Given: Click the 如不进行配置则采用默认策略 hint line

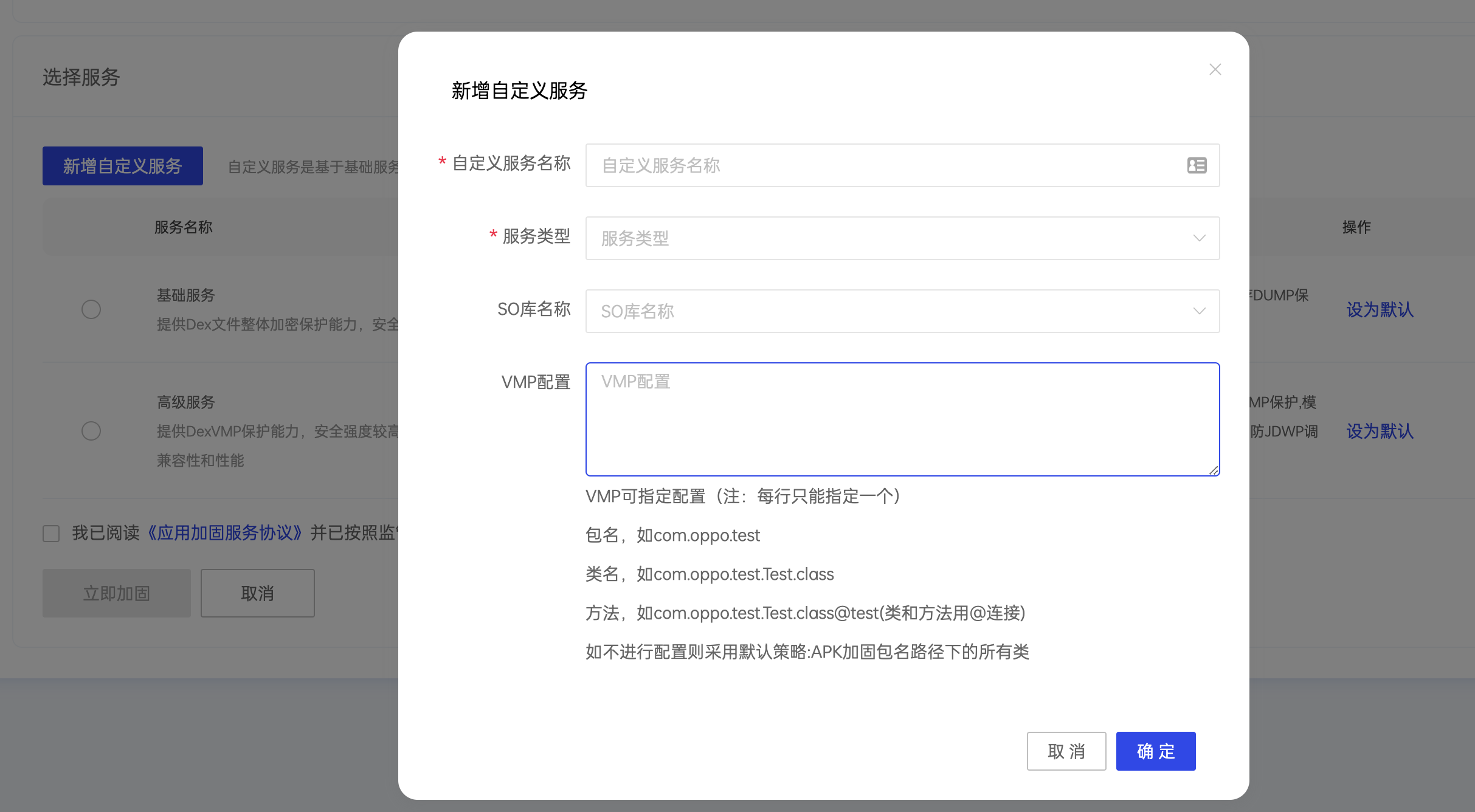Looking at the screenshot, I should [807, 652].
